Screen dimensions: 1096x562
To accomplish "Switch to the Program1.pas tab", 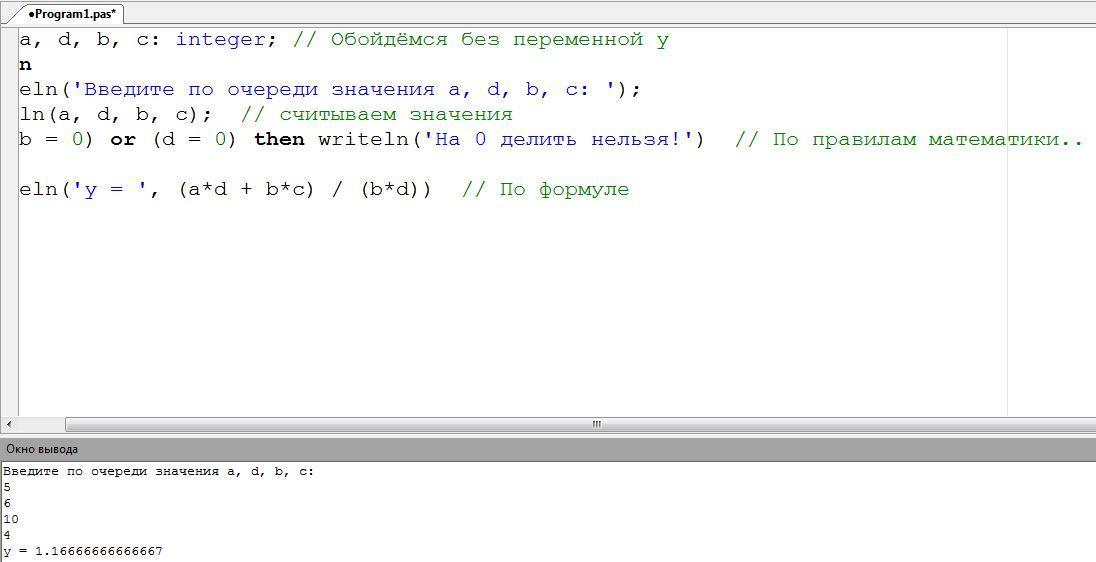I will click(x=72, y=14).
